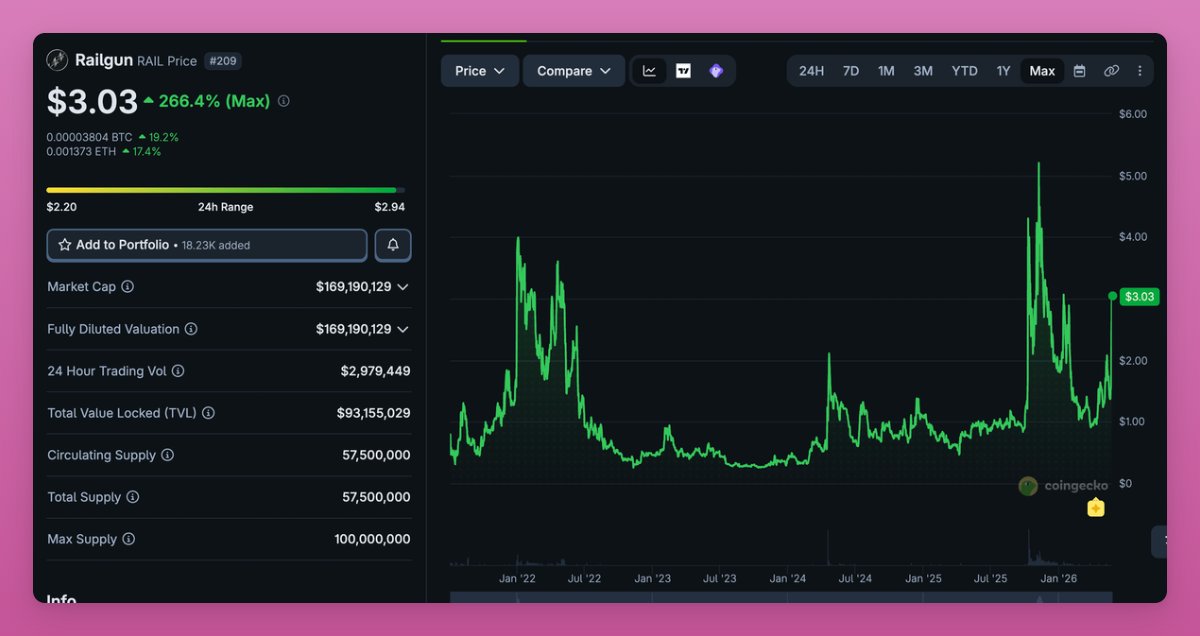Select the YTD time range
Viewport: 1200px width, 636px height.
coord(965,71)
